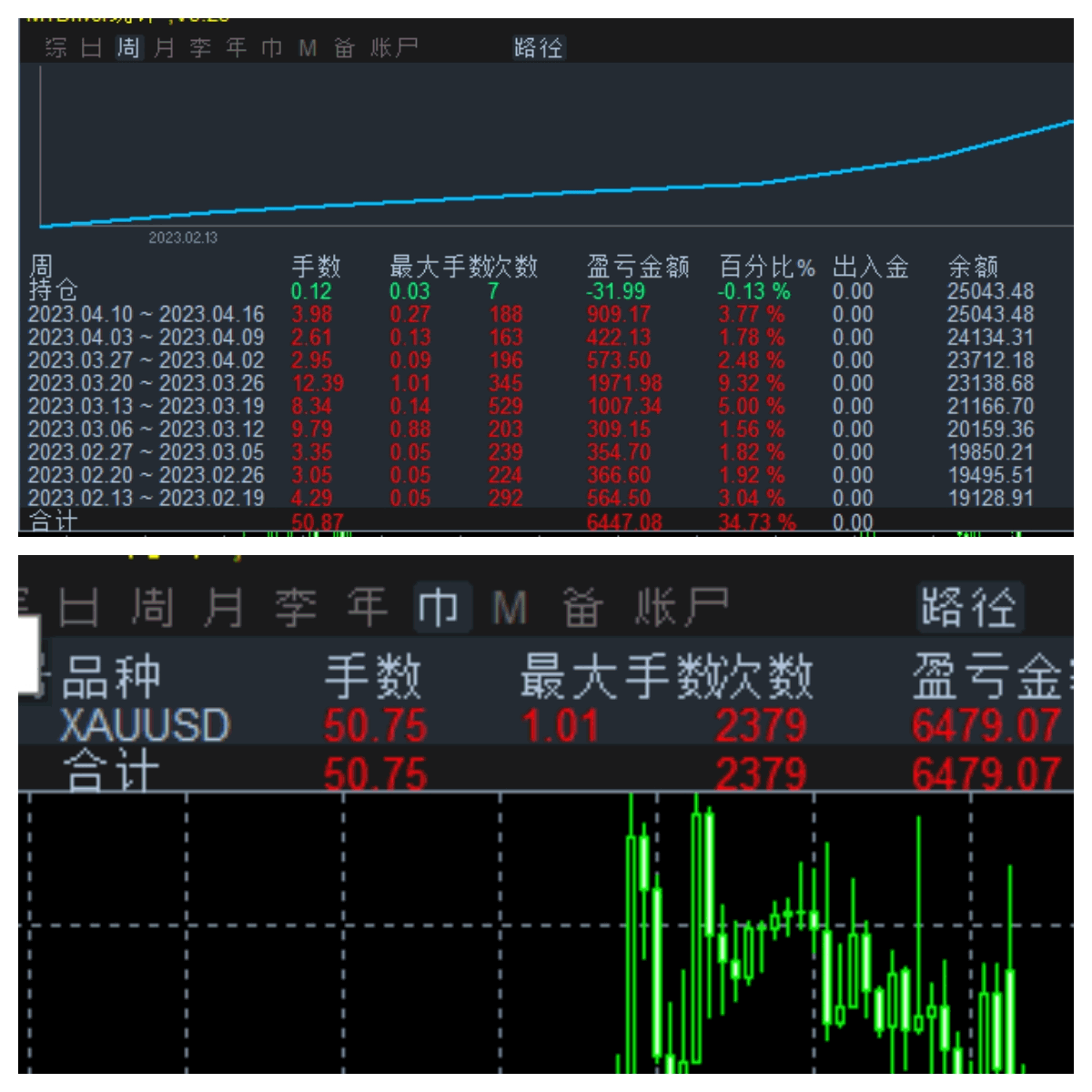
Task: Select the highlighted 币 tab in bottom panel
Action: click(439, 607)
